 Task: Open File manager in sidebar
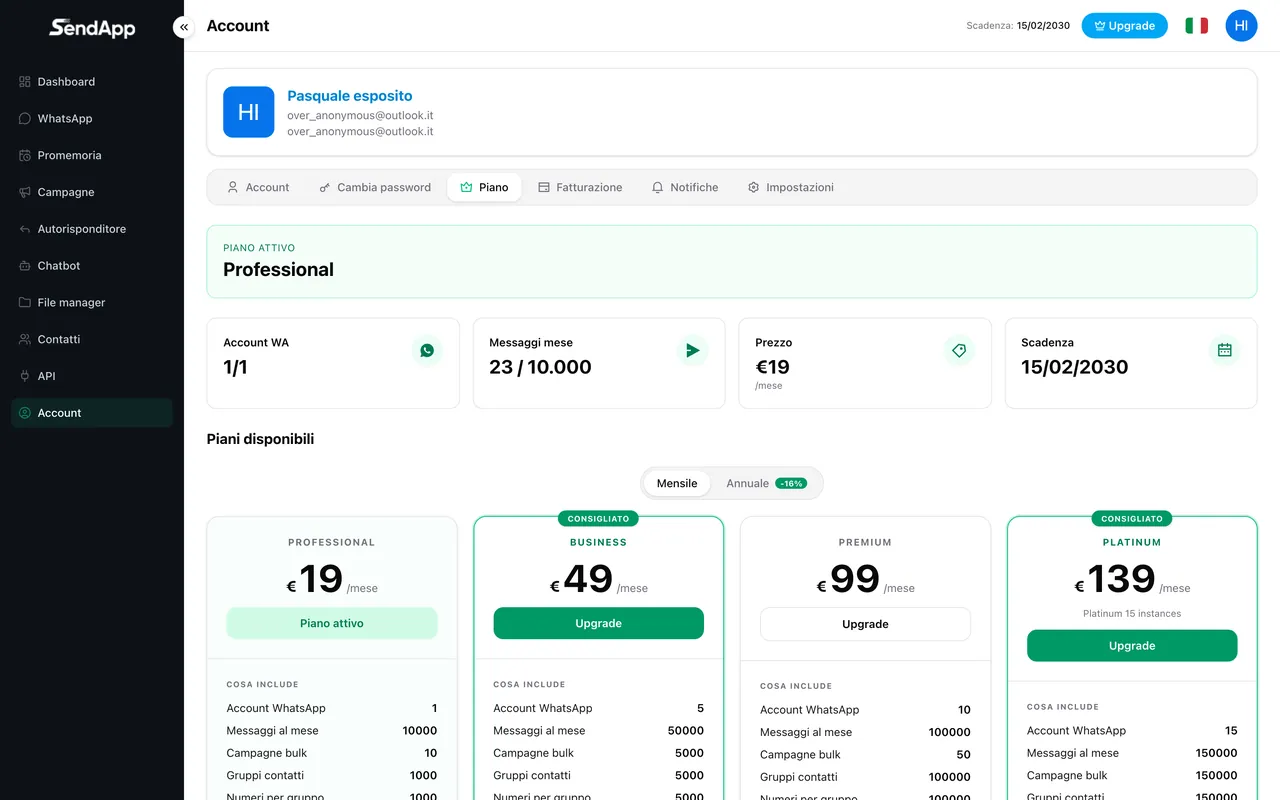92,303
